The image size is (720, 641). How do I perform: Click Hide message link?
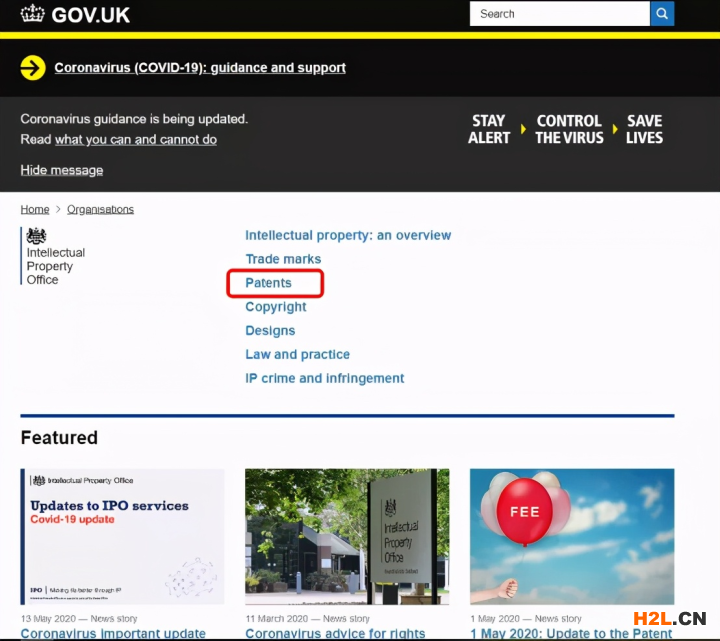click(x=62, y=170)
